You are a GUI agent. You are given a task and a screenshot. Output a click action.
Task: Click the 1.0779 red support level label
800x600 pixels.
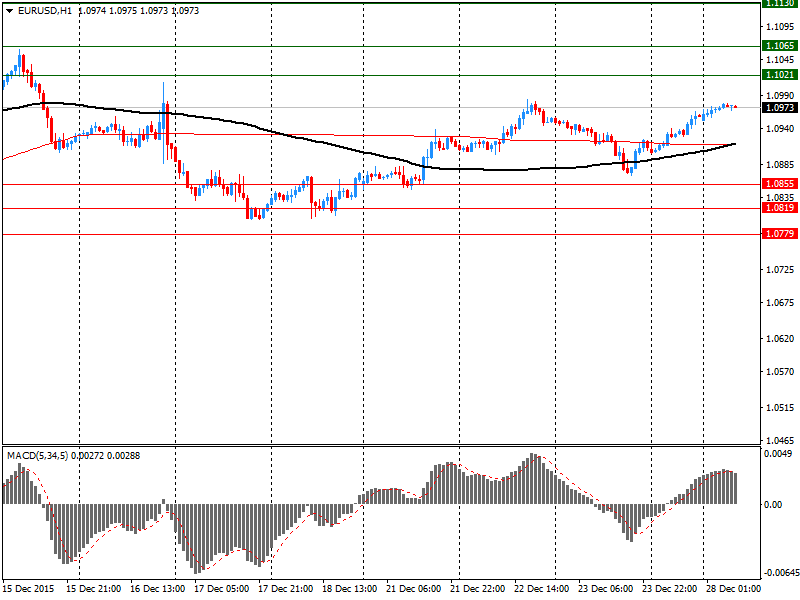779,234
